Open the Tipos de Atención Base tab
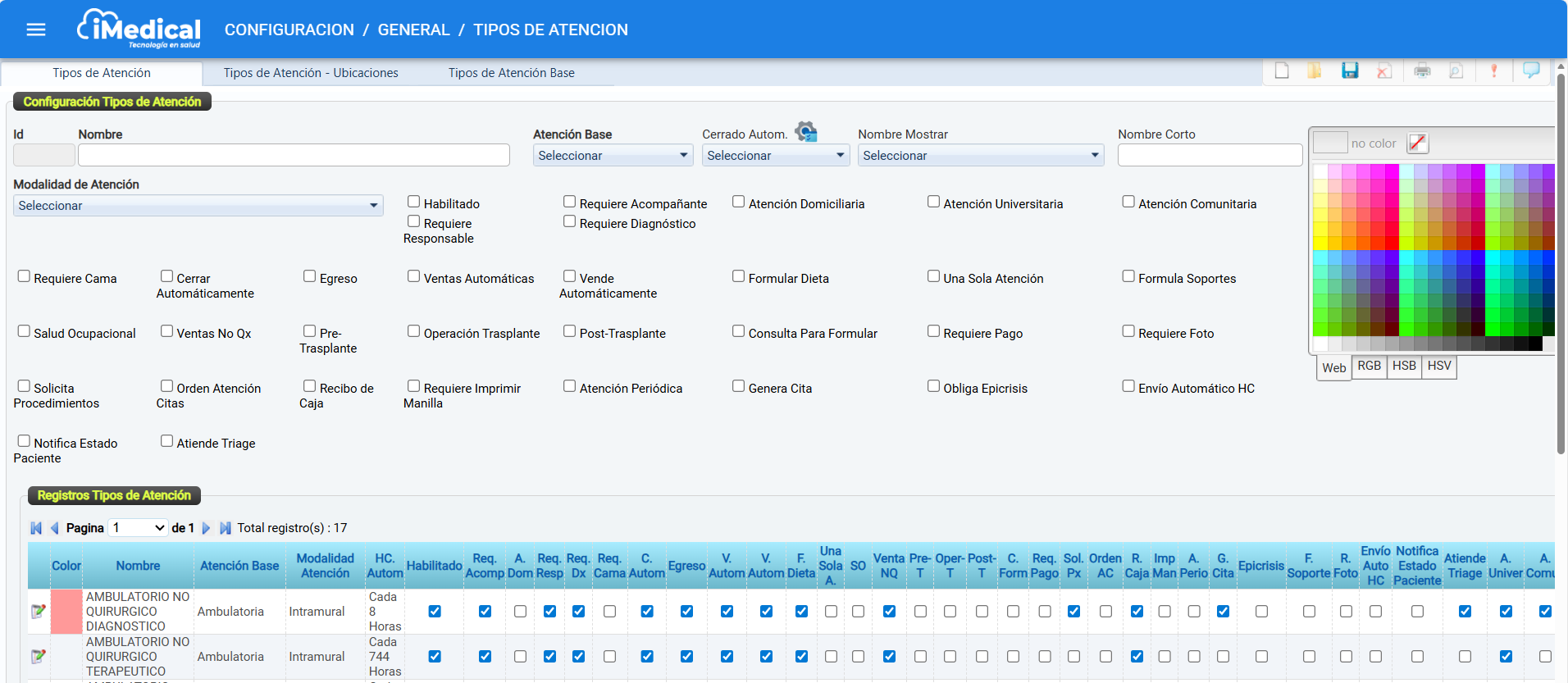Image resolution: width=1568 pixels, height=683 pixels. click(511, 73)
